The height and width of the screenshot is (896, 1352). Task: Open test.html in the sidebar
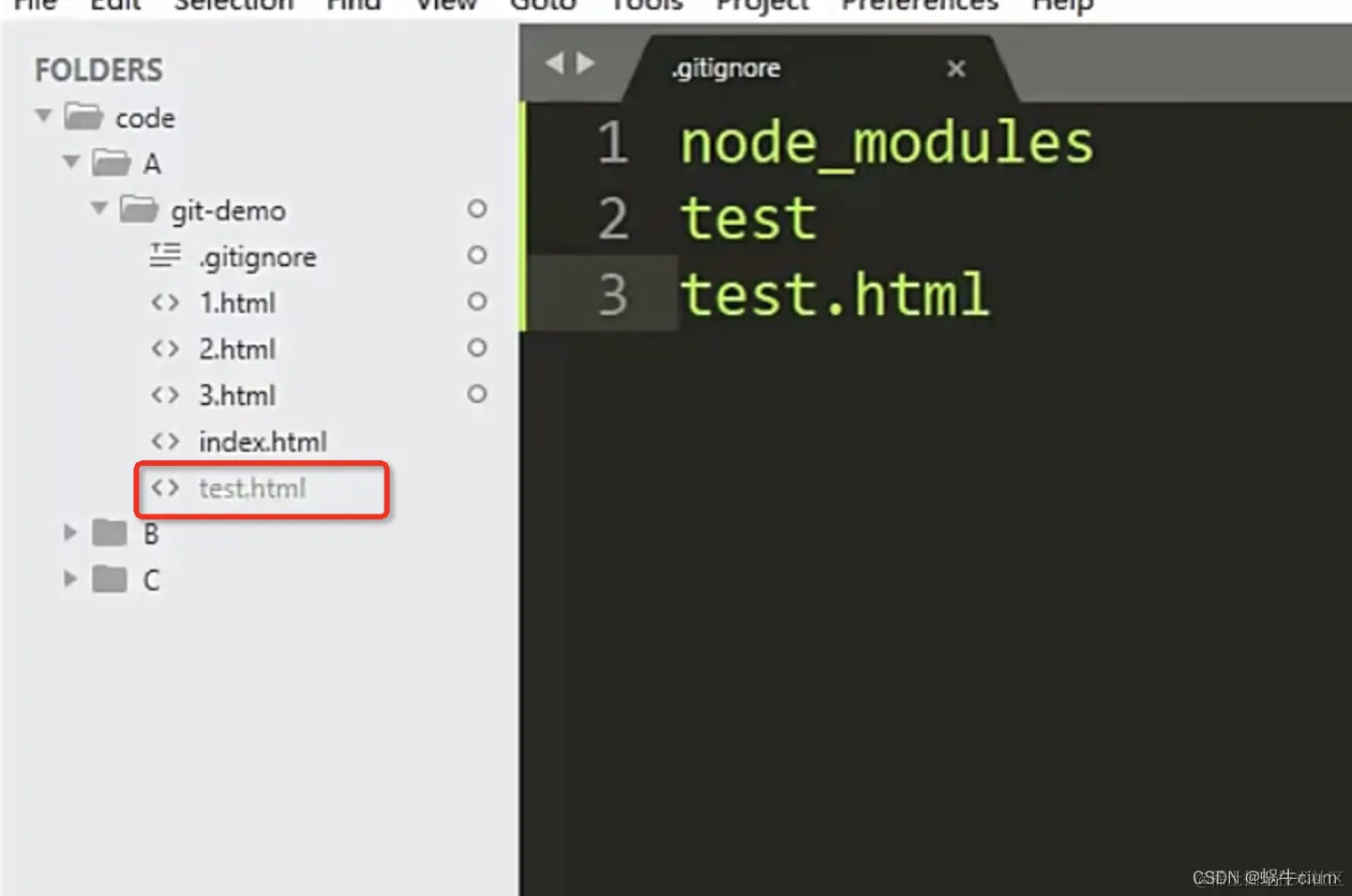[252, 487]
